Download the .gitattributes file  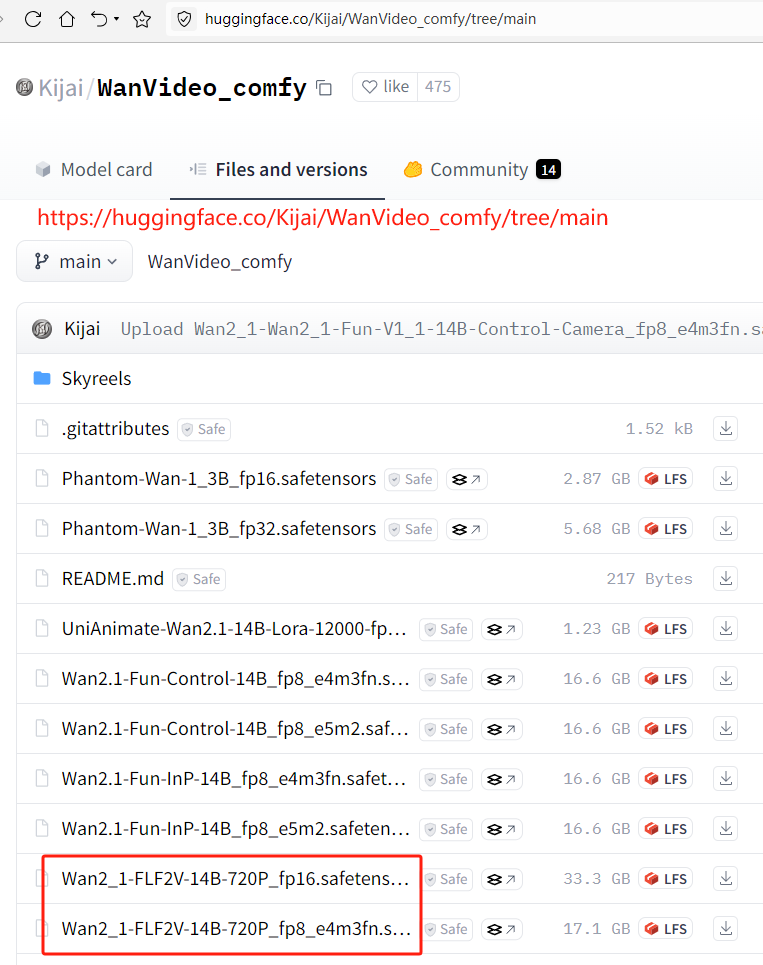coord(726,428)
